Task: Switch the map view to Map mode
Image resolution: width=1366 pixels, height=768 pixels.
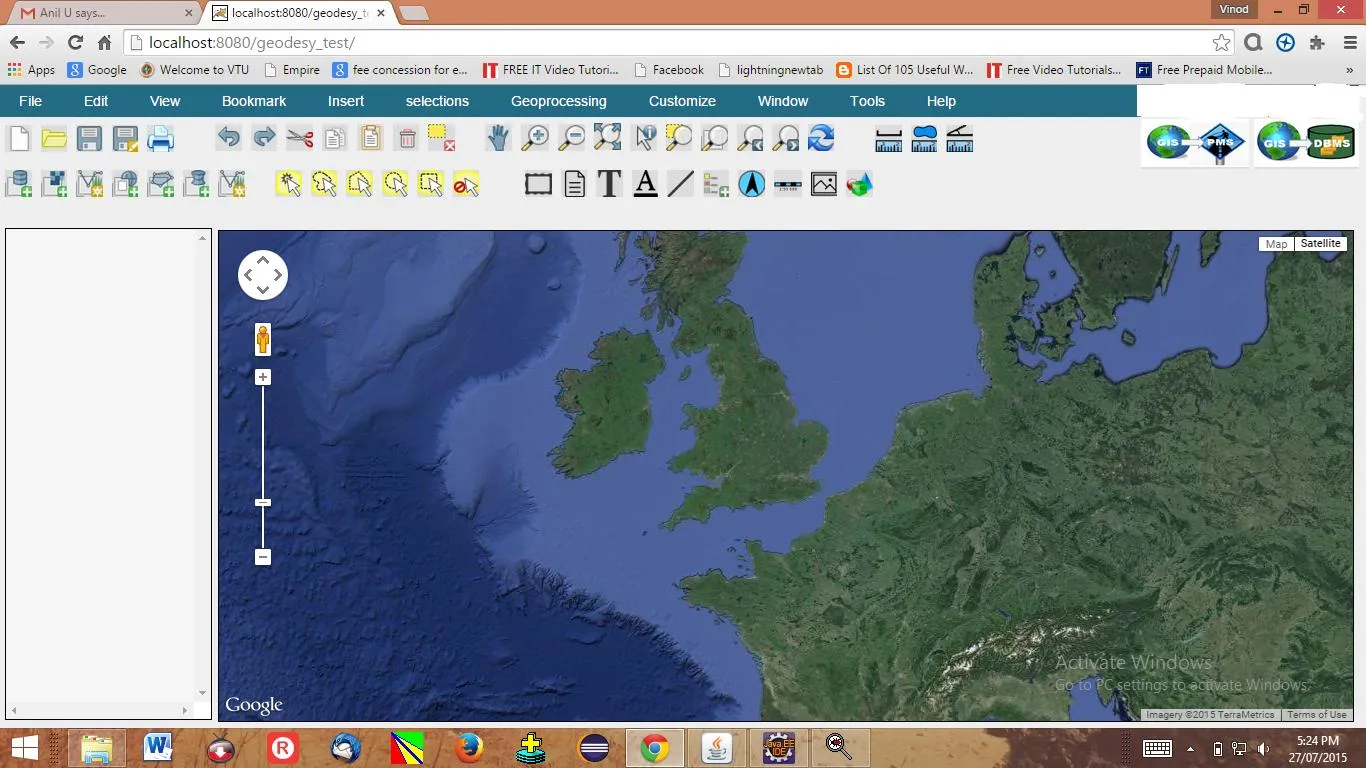Action: (1276, 244)
